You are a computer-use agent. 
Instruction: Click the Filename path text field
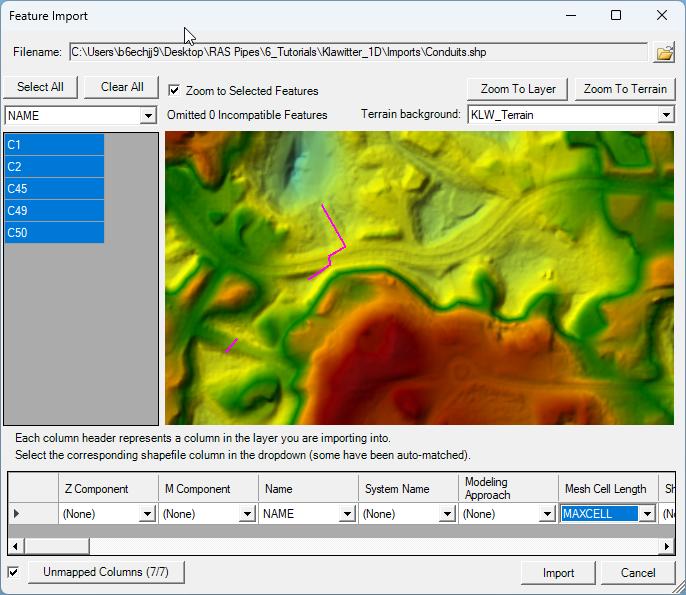pos(357,52)
